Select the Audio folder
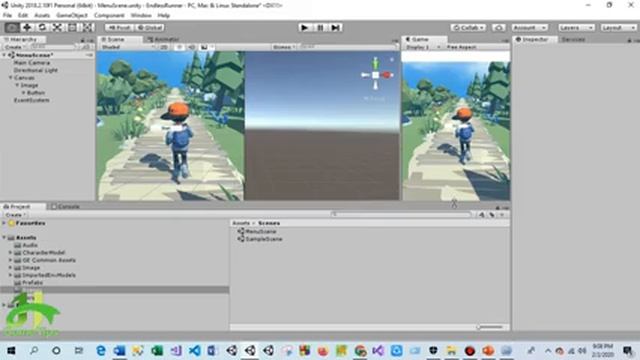 30,245
